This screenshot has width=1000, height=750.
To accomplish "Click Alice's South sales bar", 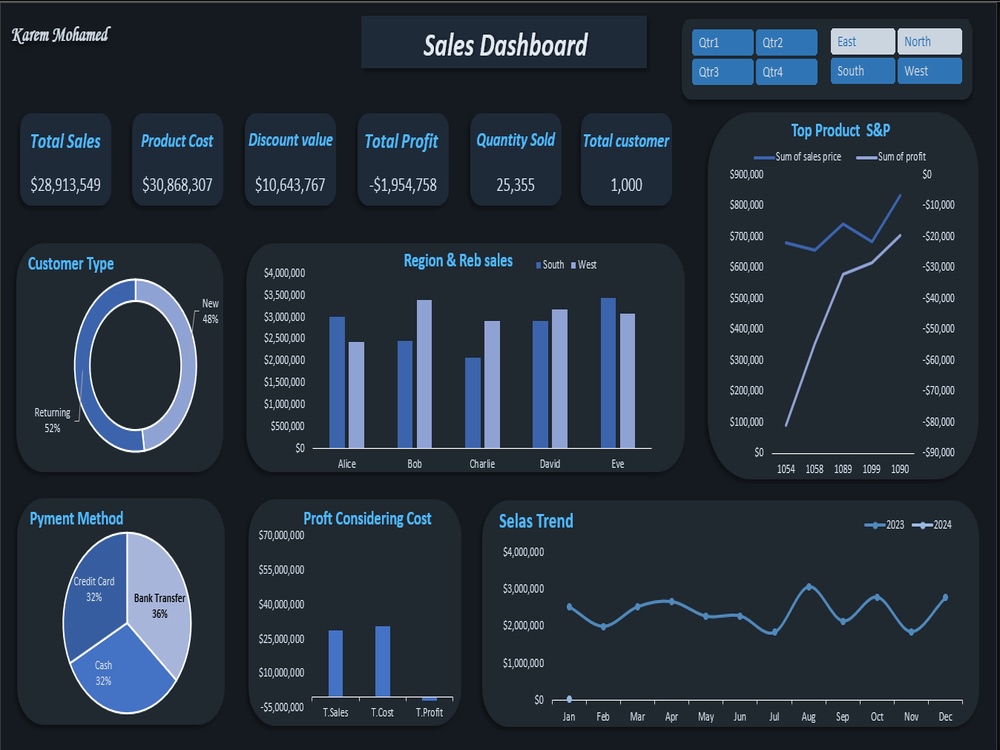I will pyautogui.click(x=337, y=382).
